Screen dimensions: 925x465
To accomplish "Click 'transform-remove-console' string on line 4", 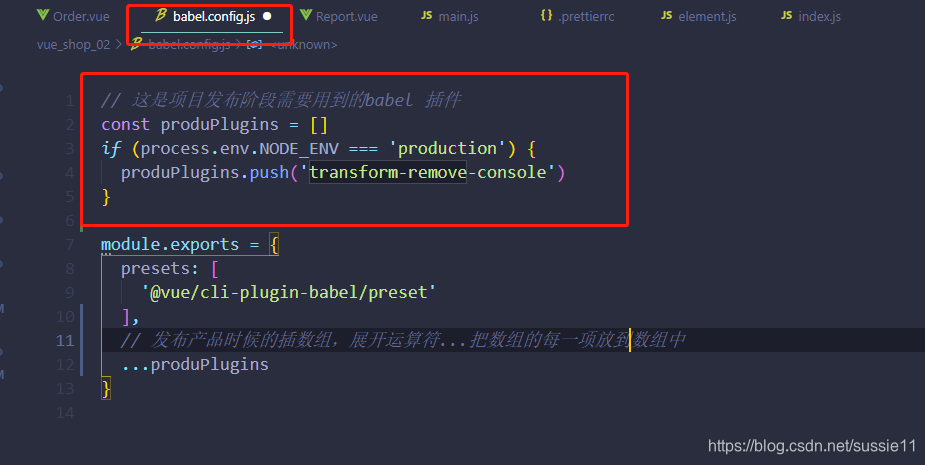I will [x=428, y=173].
